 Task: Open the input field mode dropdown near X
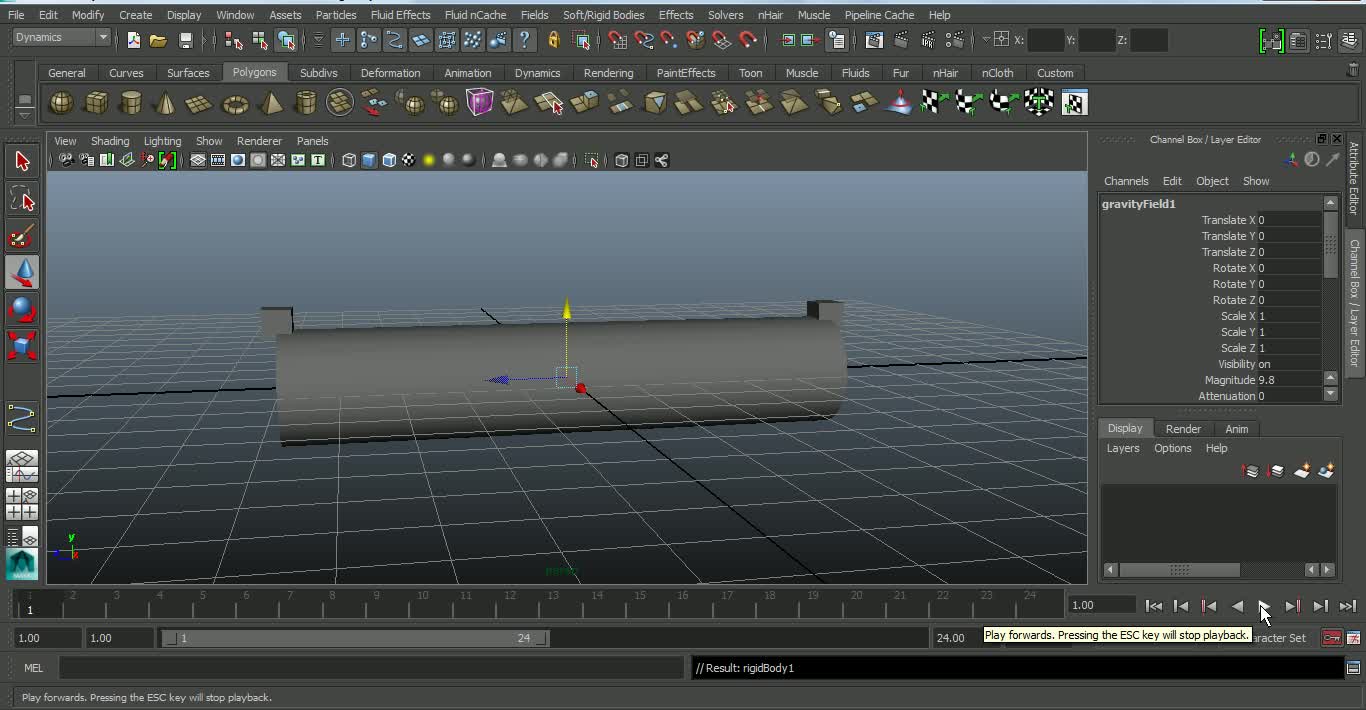click(986, 40)
